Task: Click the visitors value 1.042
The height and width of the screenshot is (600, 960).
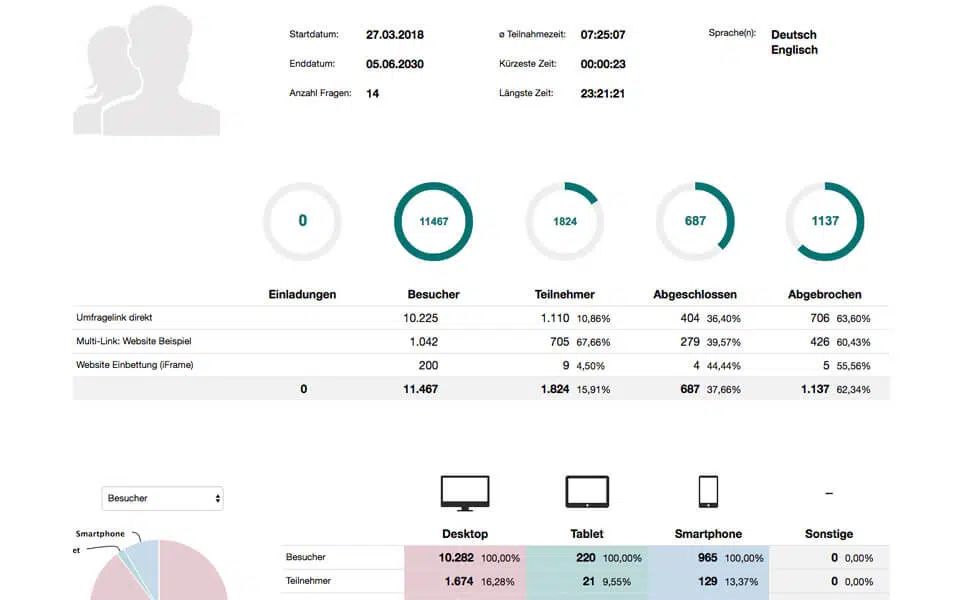Action: [424, 342]
